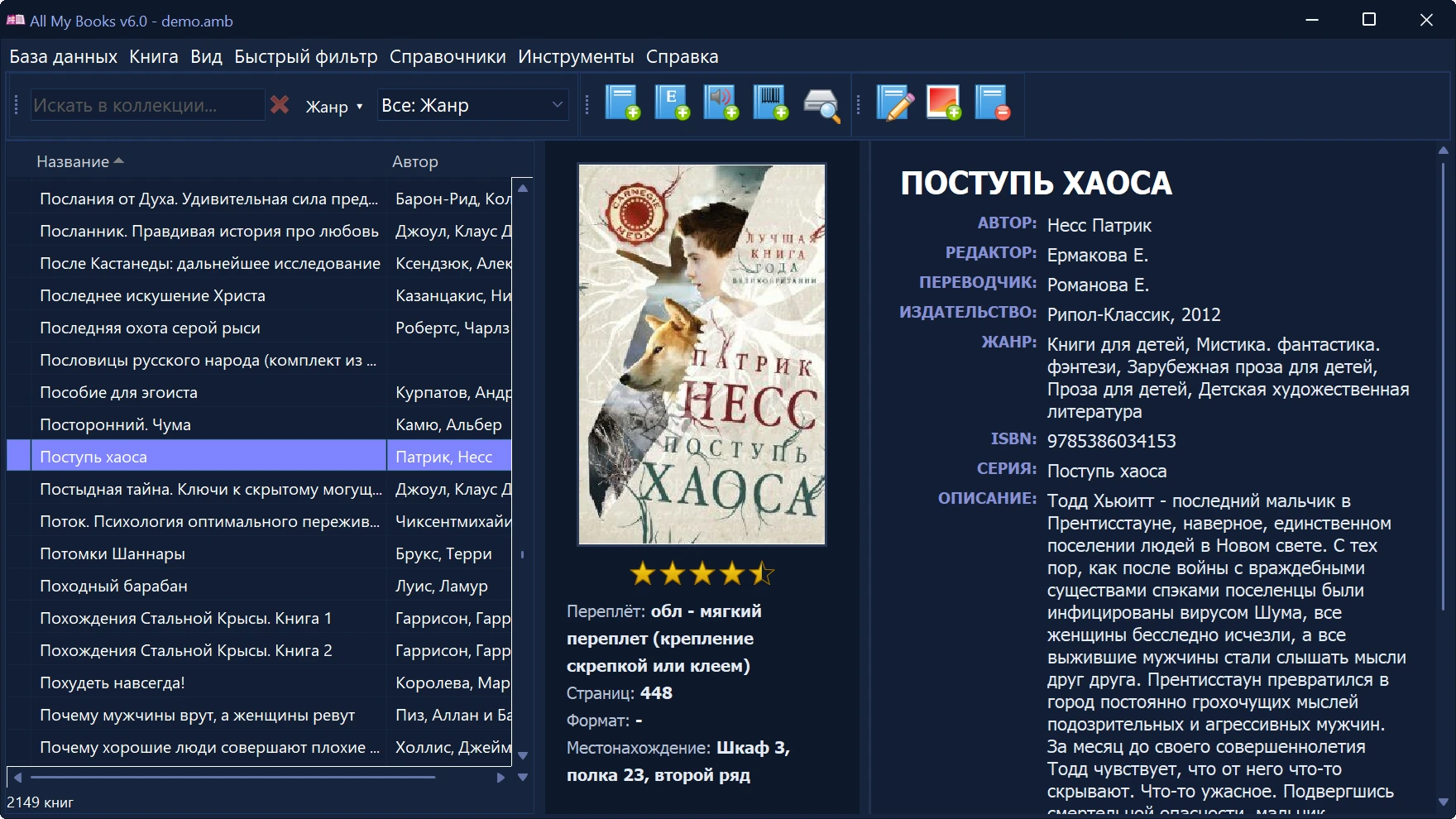Viewport: 1456px width, 819px height.
Task: Open the Инструменты menu
Action: pos(576,57)
